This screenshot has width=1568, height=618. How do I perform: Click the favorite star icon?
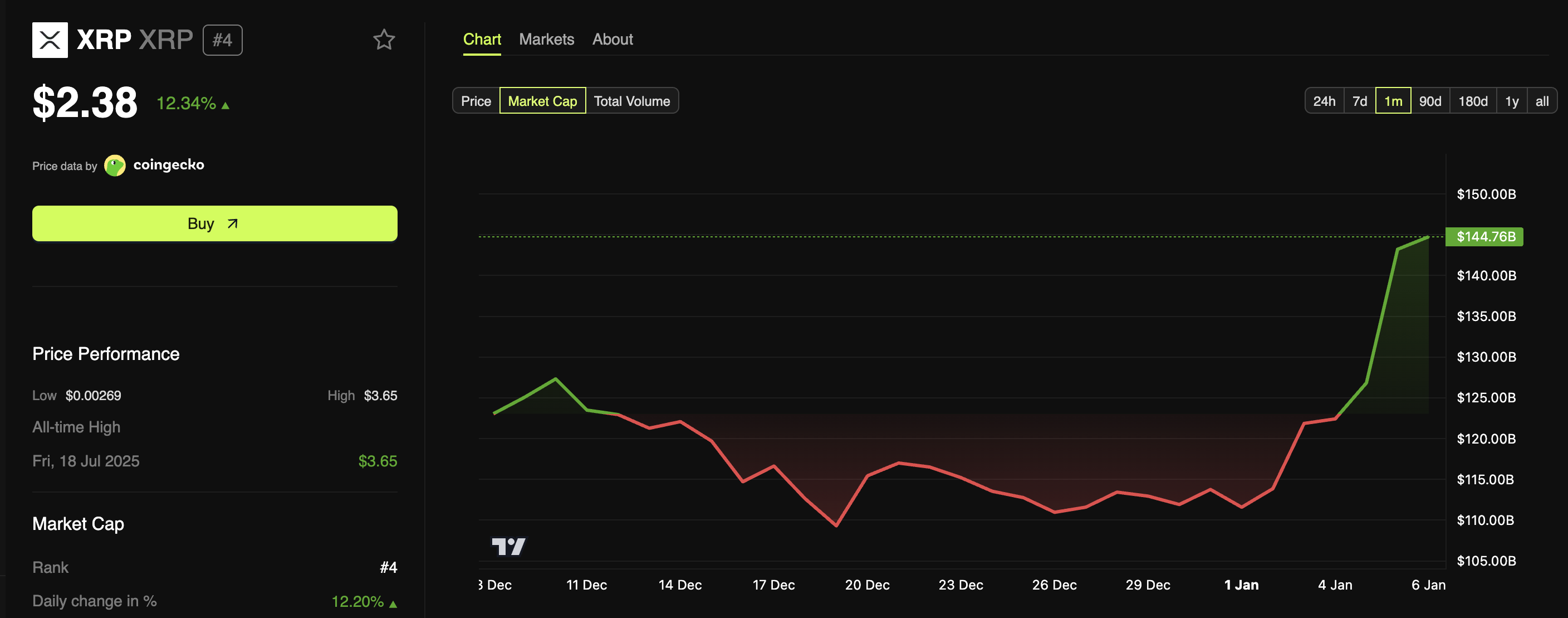pos(384,40)
